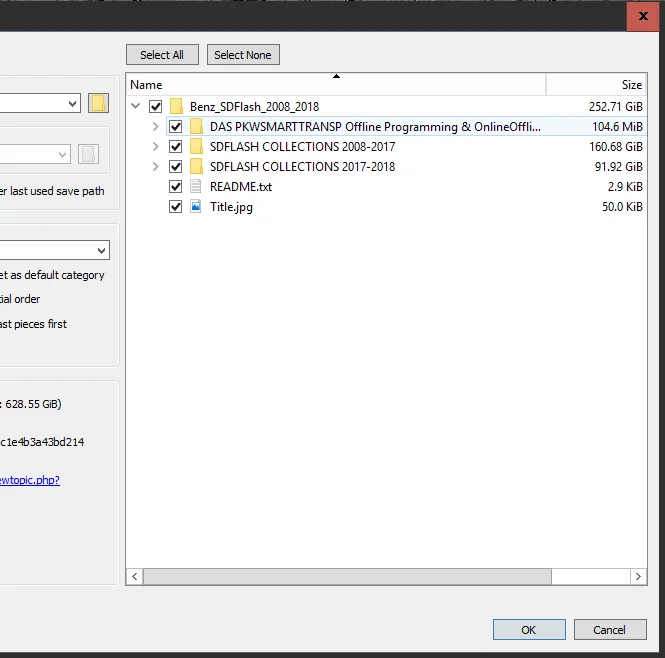Click the README.txt text file icon

coord(196,186)
